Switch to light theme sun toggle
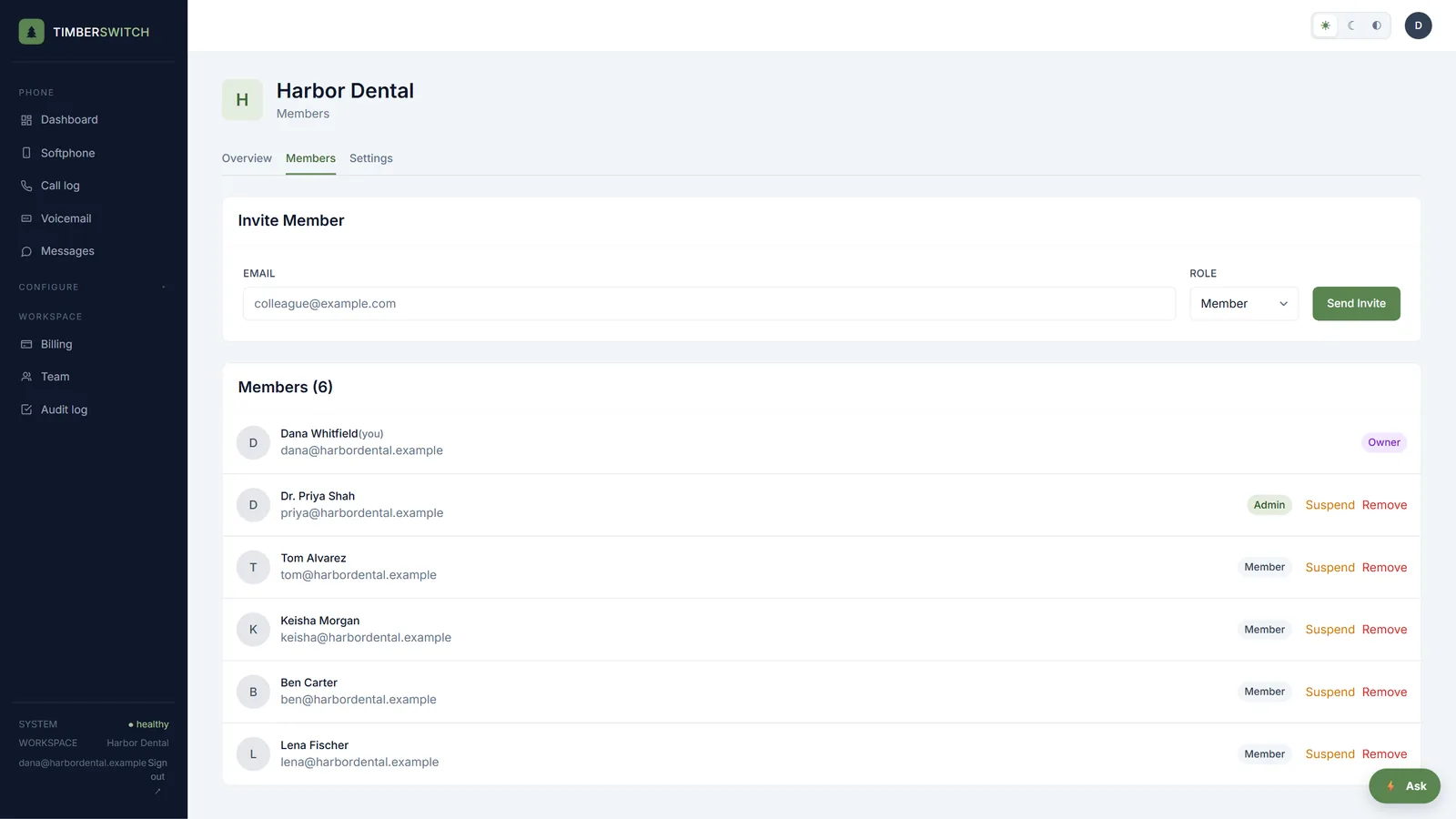Viewport: 1456px width, 819px height. pos(1326,25)
